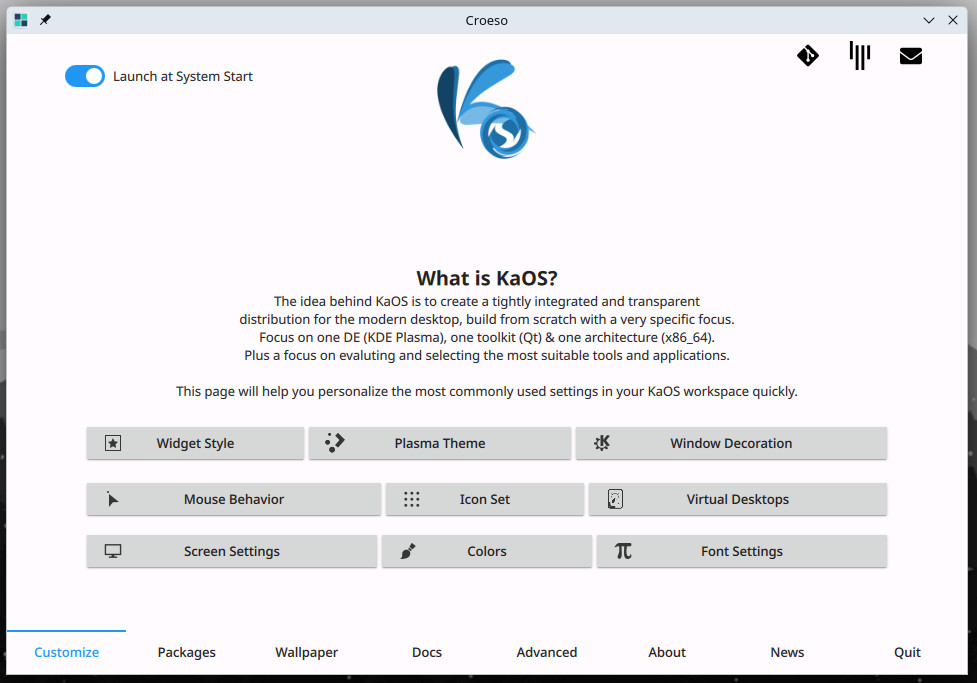Show the News tab
The width and height of the screenshot is (977, 683).
tap(787, 652)
